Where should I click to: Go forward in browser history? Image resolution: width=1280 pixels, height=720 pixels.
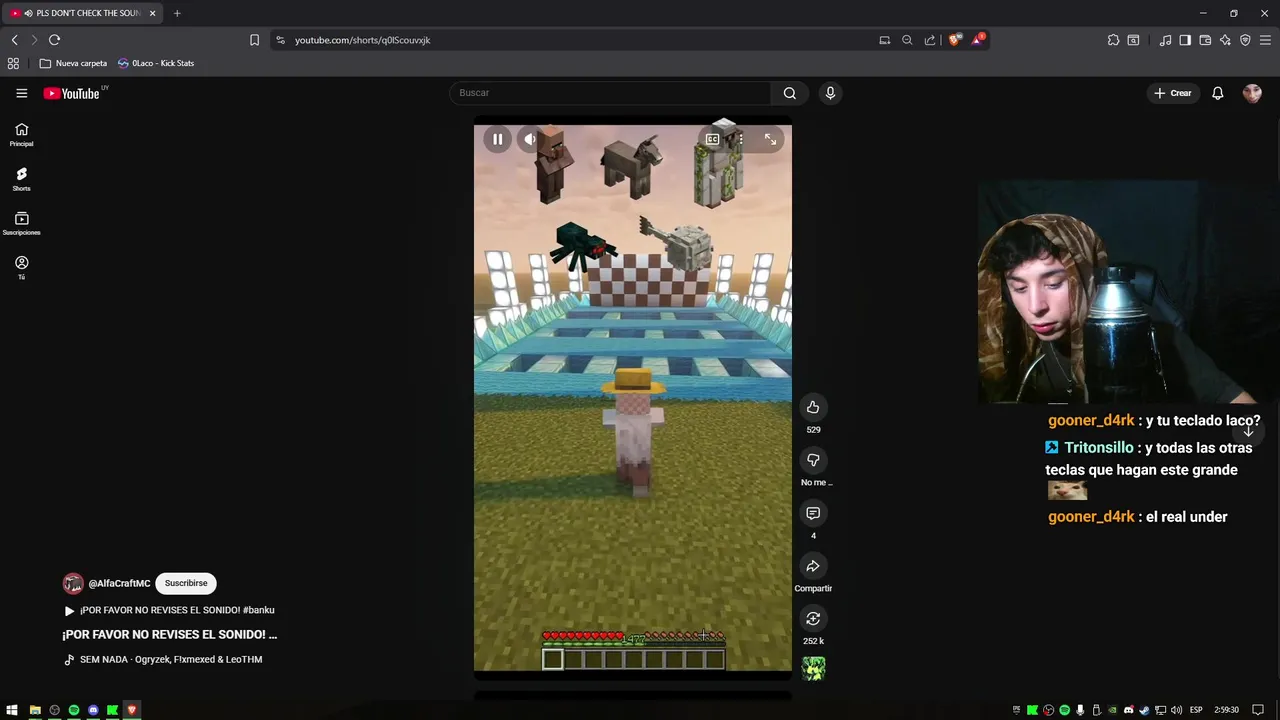tap(34, 40)
